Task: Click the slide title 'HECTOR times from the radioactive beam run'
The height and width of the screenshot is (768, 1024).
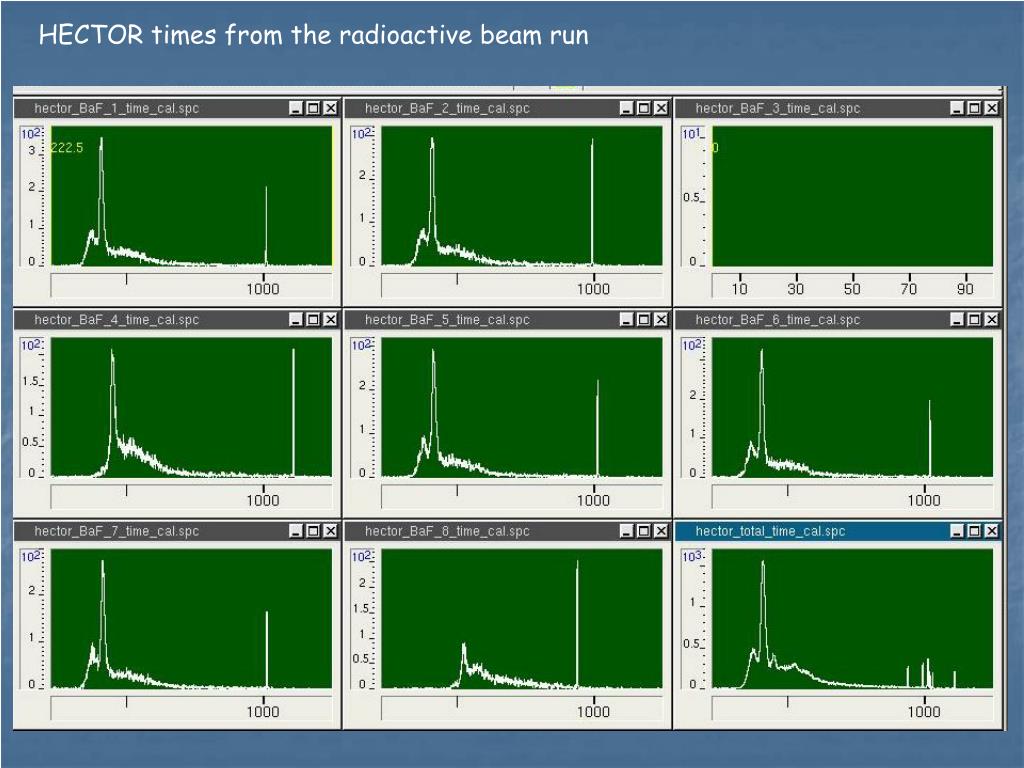Action: [313, 35]
